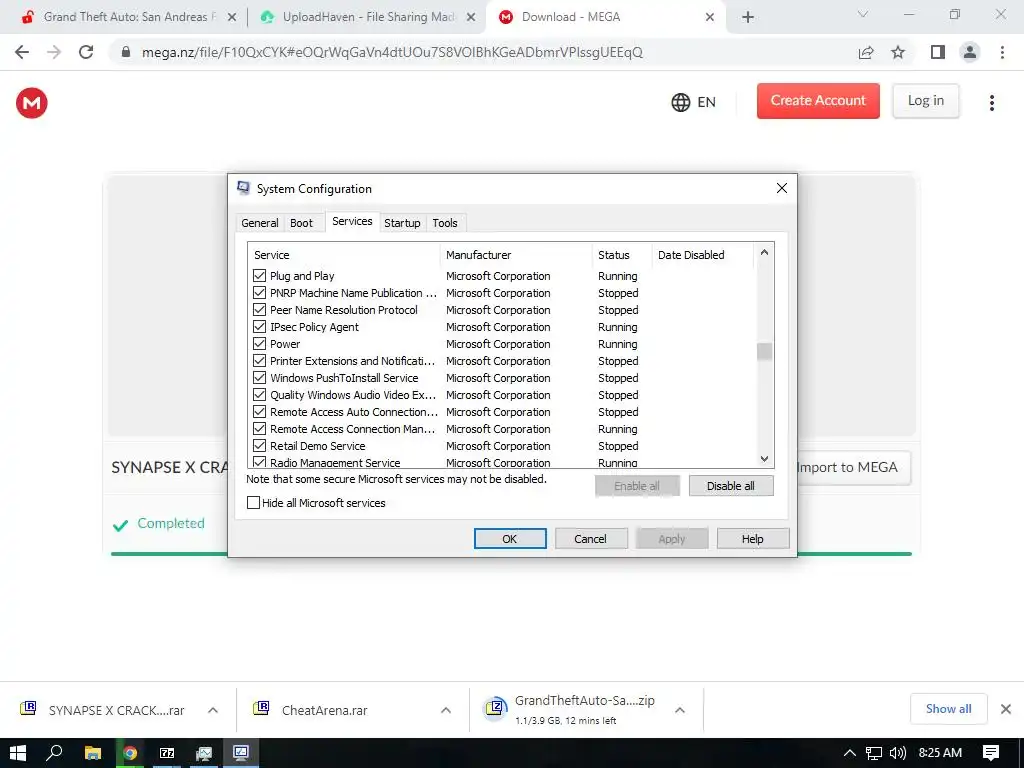Open File Explorer from taskbar

93,753
